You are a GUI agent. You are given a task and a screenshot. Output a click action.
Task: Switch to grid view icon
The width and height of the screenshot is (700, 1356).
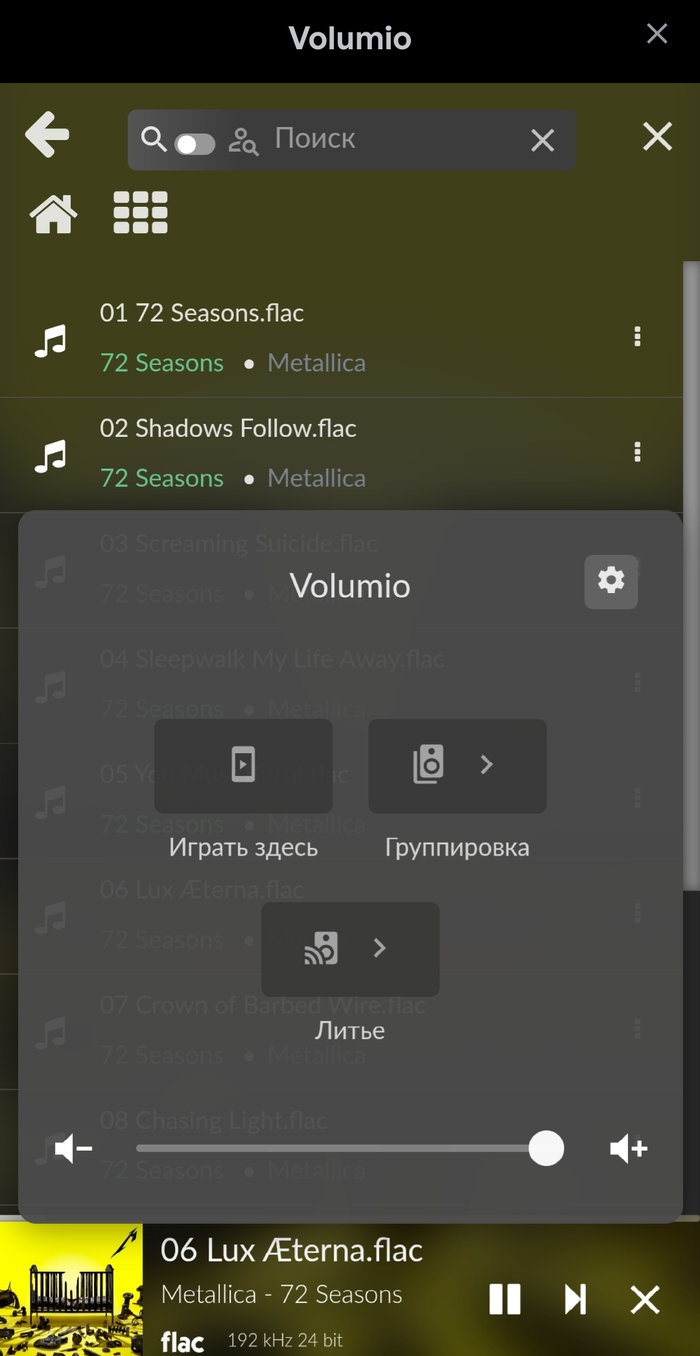click(x=140, y=213)
